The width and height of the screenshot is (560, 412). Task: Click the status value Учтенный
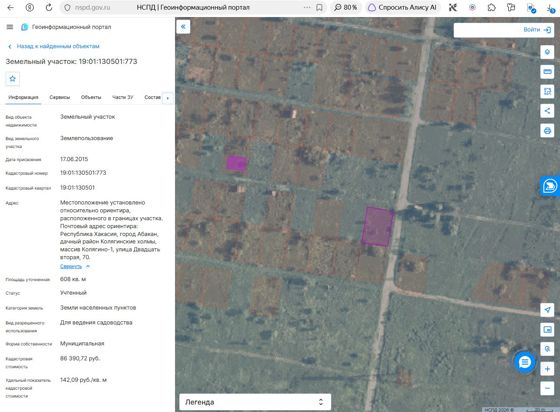73,293
